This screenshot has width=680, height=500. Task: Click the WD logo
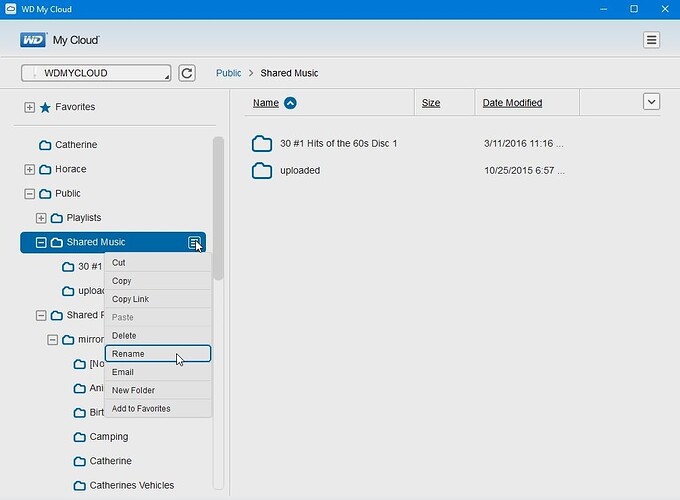33,40
